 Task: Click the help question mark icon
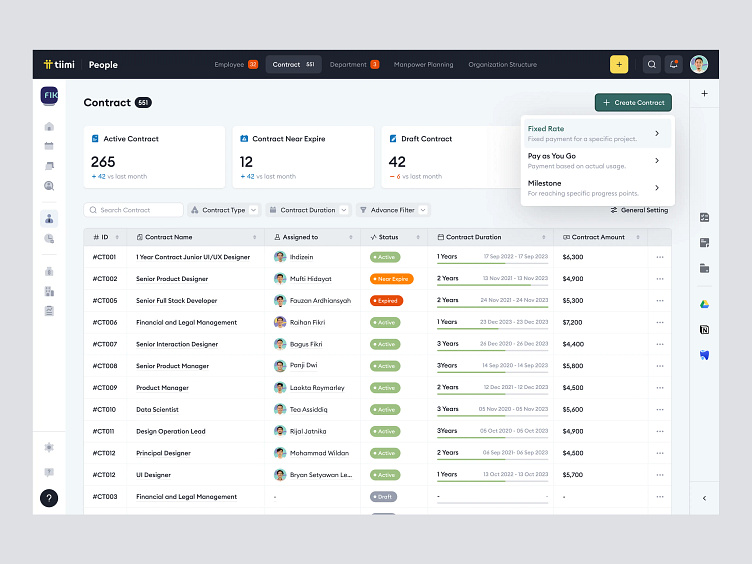point(49,497)
